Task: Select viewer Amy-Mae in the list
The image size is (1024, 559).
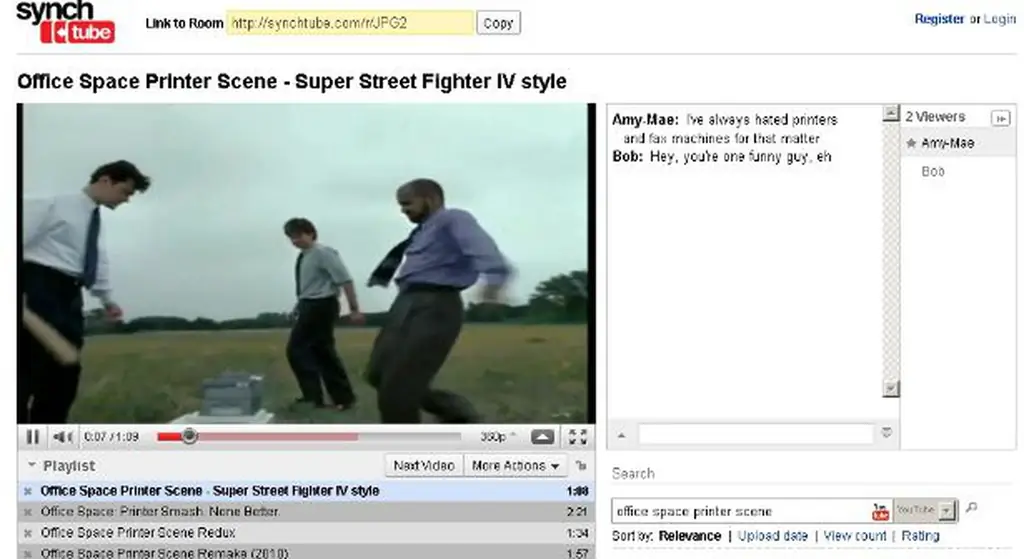Action: click(x=958, y=143)
